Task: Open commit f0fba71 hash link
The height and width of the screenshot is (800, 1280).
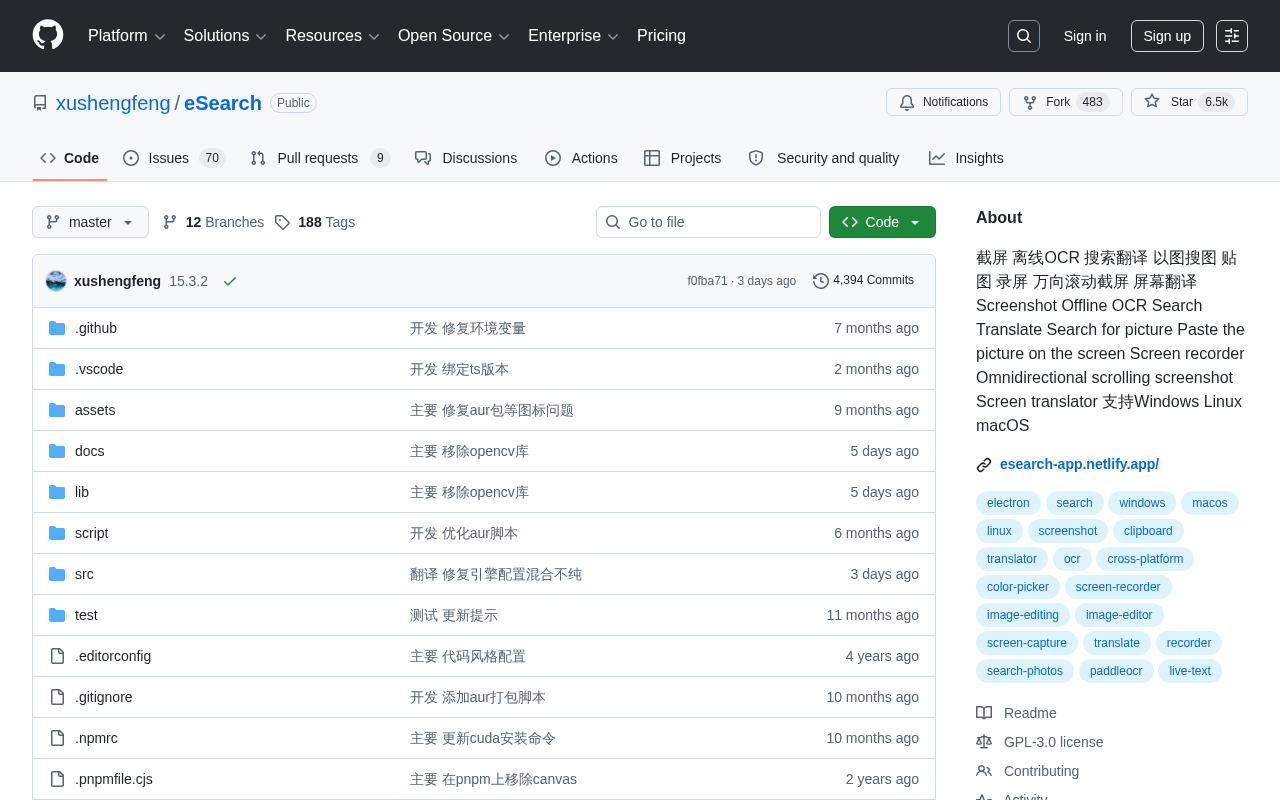Action: [707, 281]
